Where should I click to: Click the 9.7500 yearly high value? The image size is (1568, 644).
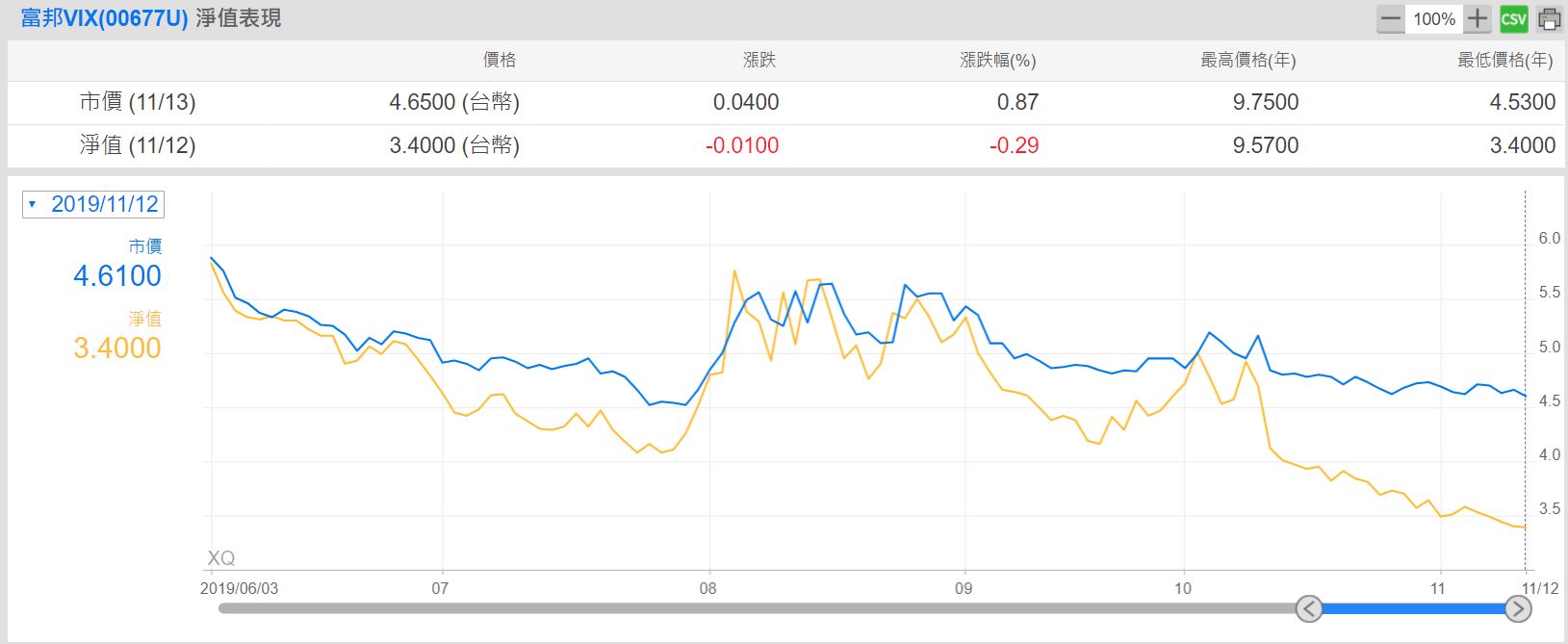[1266, 102]
